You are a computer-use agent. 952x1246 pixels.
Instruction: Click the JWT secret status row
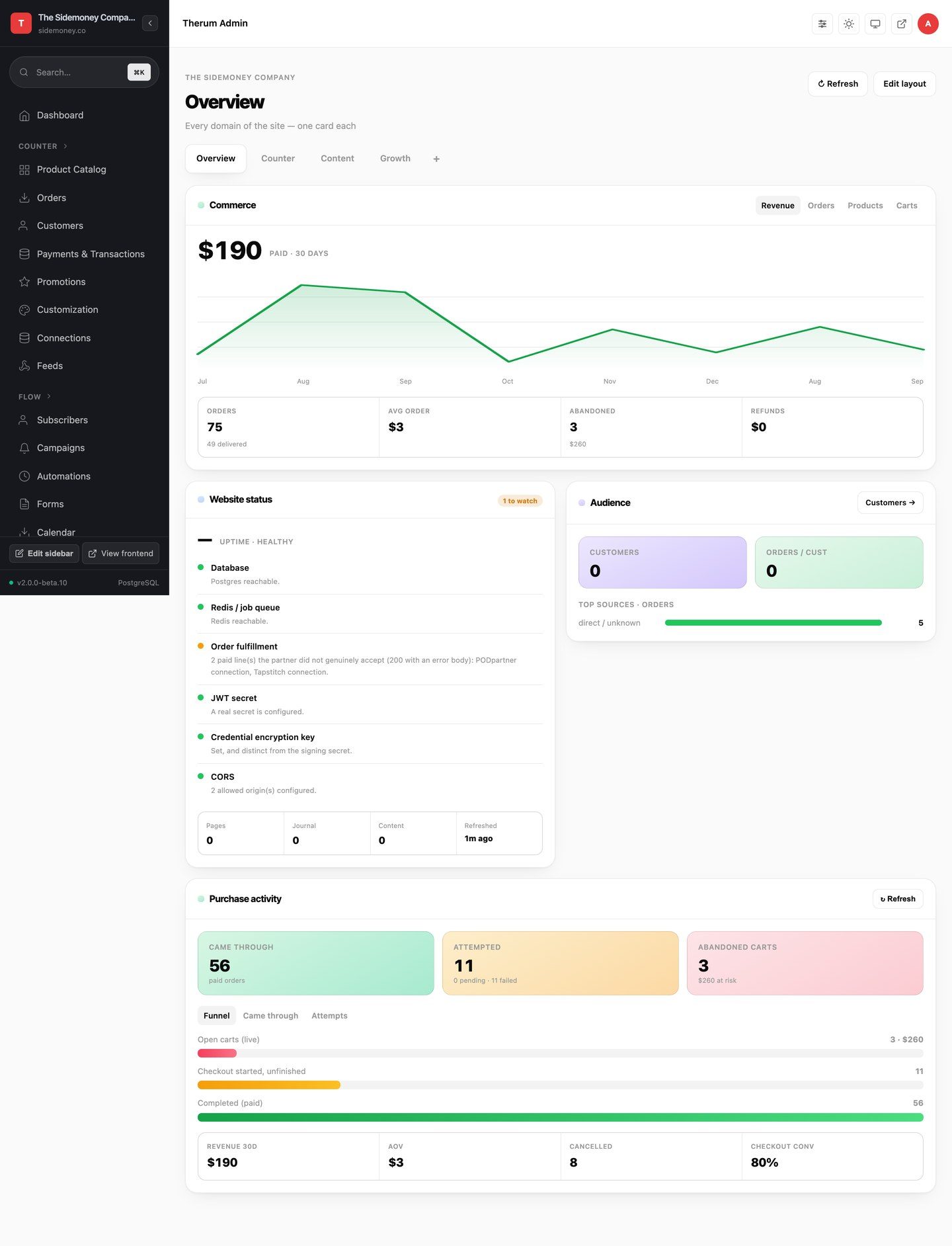370,704
